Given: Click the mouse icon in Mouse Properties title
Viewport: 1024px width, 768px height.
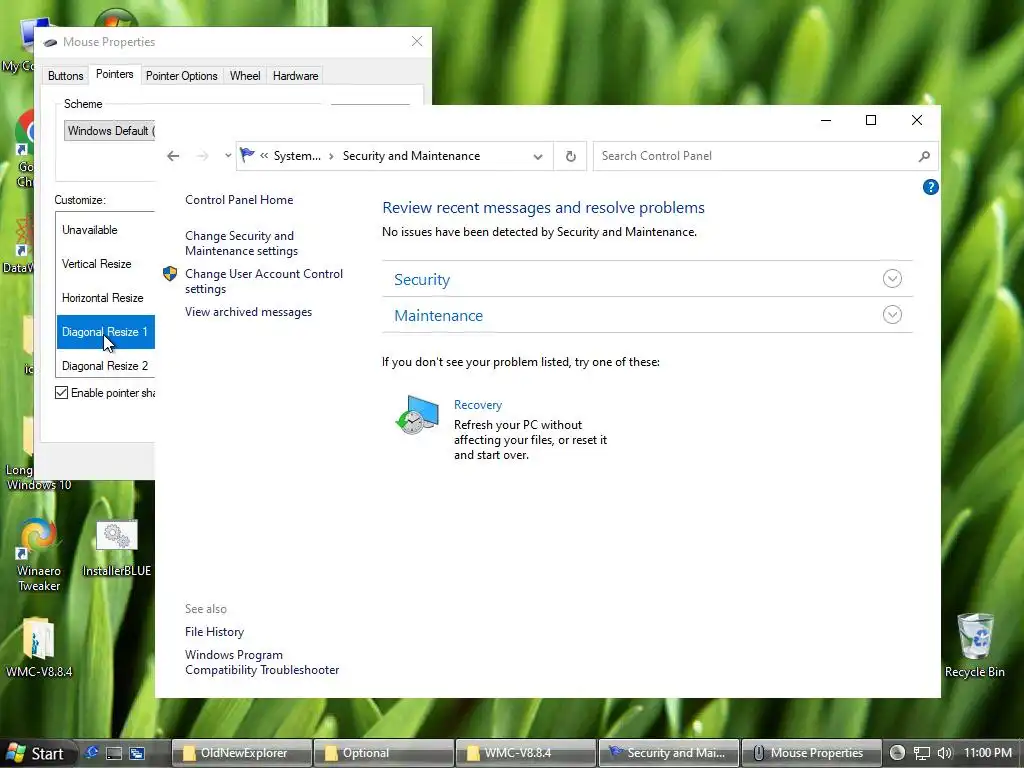Looking at the screenshot, I should coord(50,42).
